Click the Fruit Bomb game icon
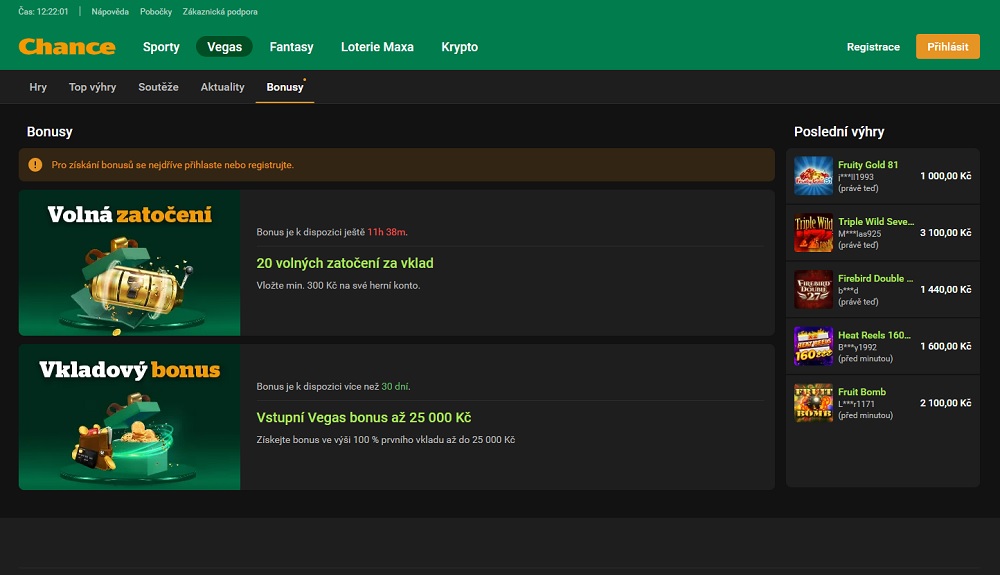The width and height of the screenshot is (1000, 575). tap(813, 403)
